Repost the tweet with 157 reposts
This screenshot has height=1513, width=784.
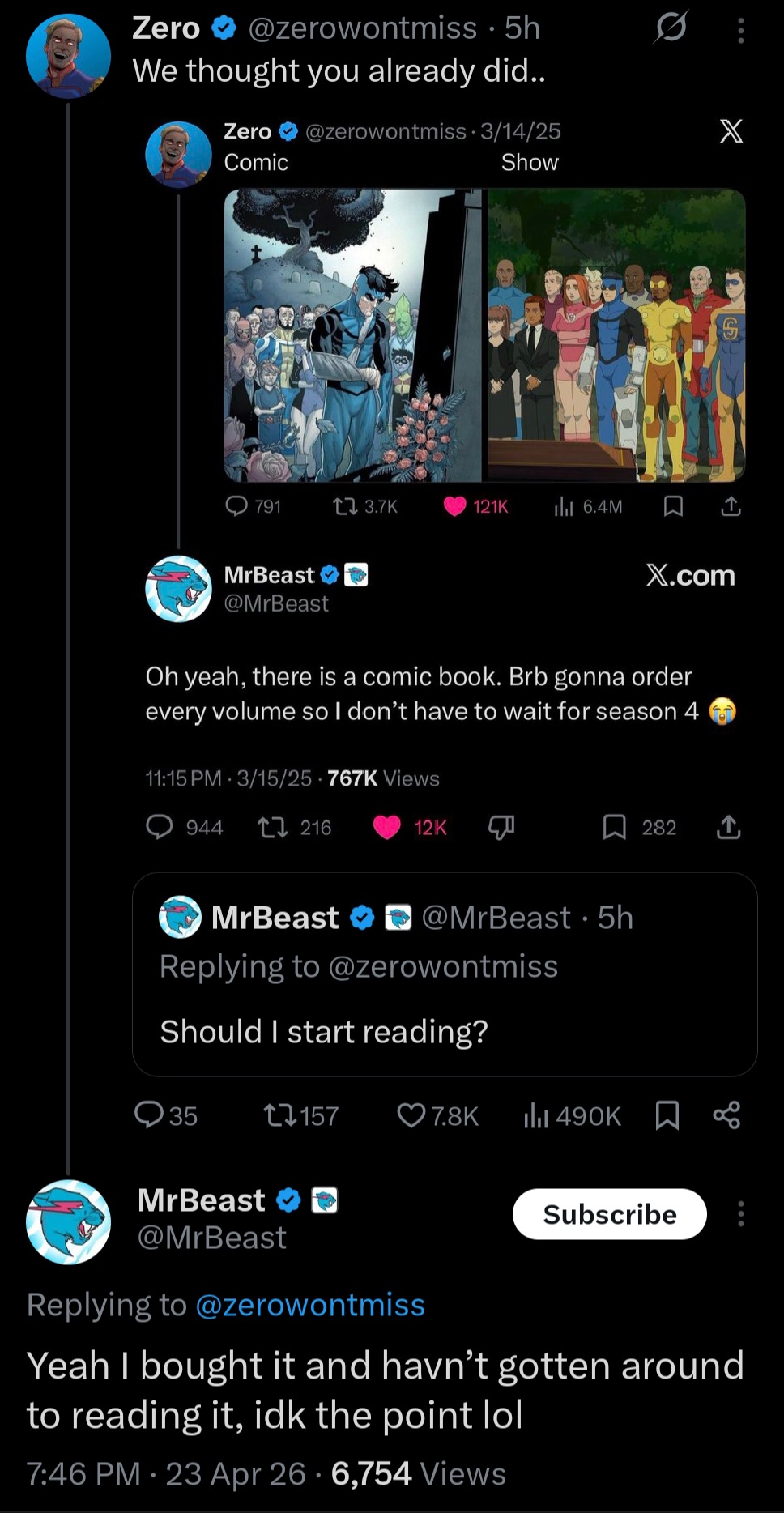pos(281,1116)
